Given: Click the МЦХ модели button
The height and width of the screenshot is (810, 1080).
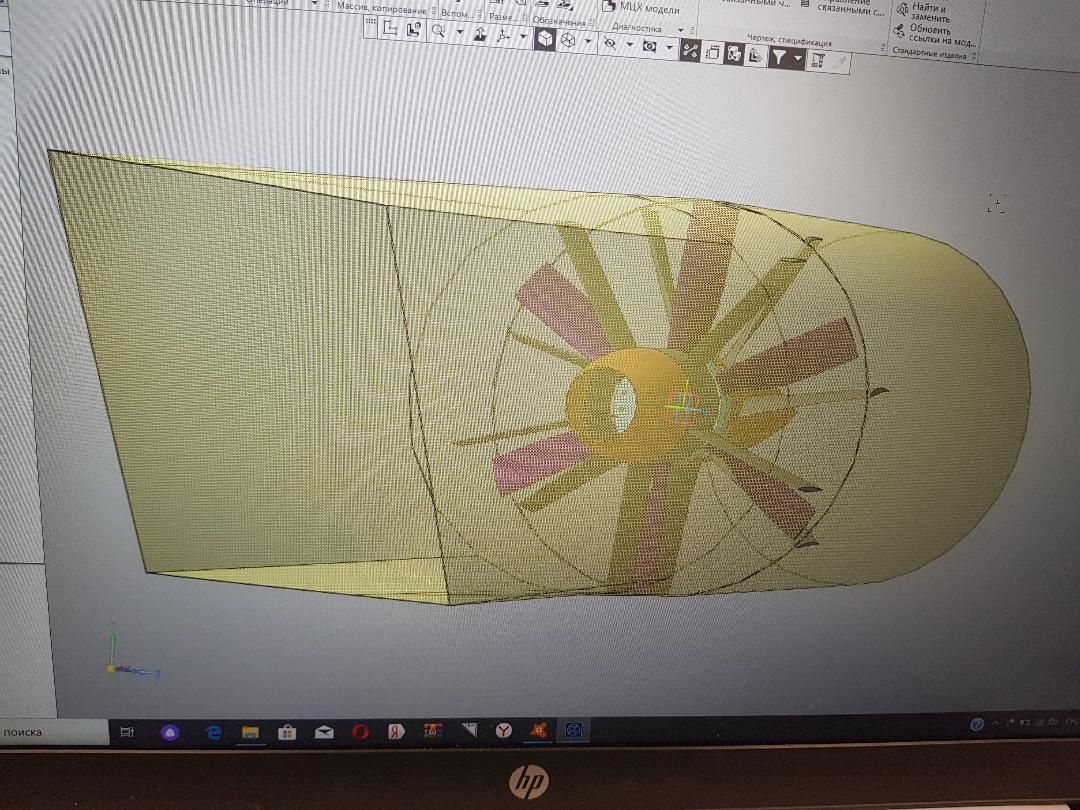Looking at the screenshot, I should (x=640, y=6).
